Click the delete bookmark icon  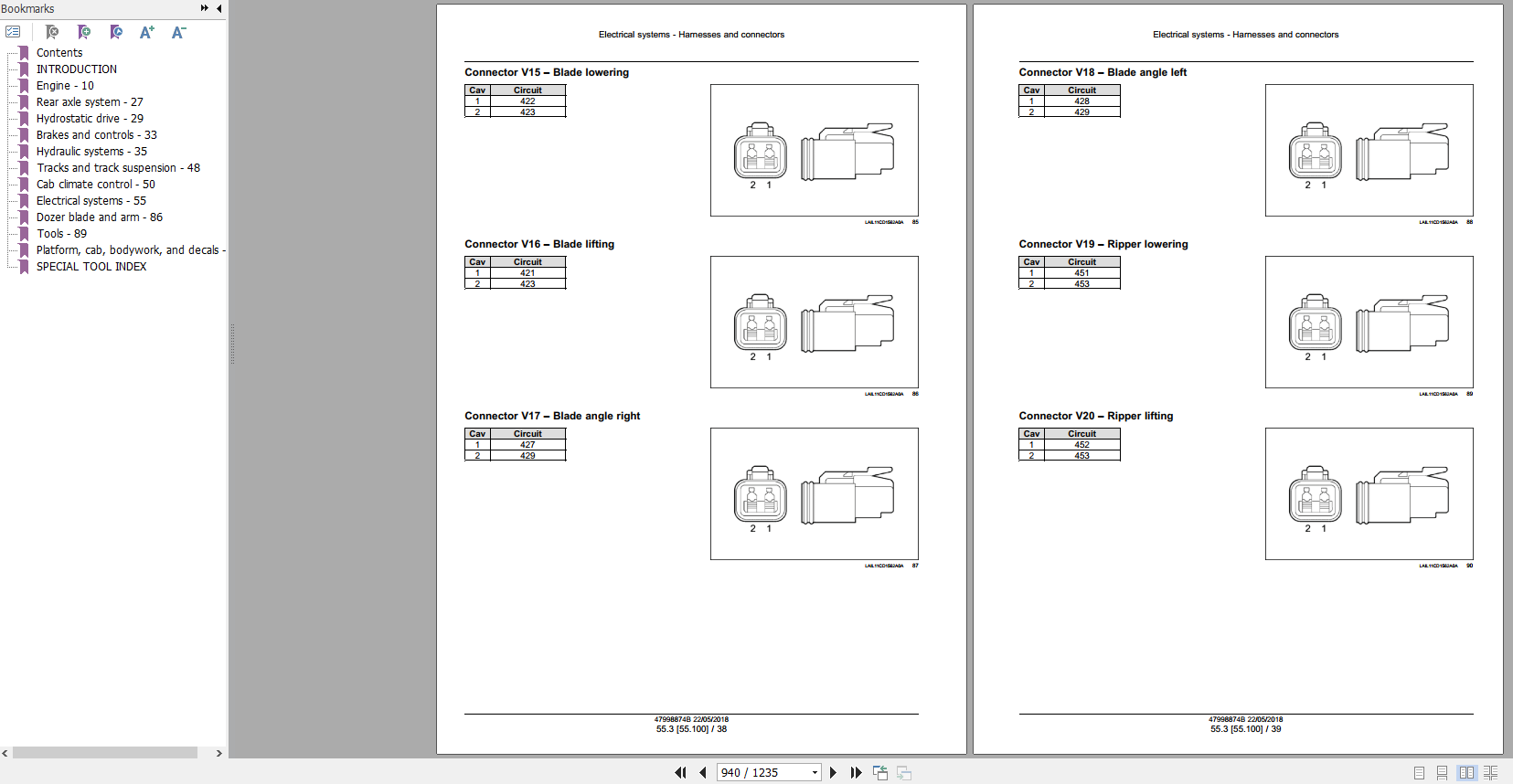point(52,32)
